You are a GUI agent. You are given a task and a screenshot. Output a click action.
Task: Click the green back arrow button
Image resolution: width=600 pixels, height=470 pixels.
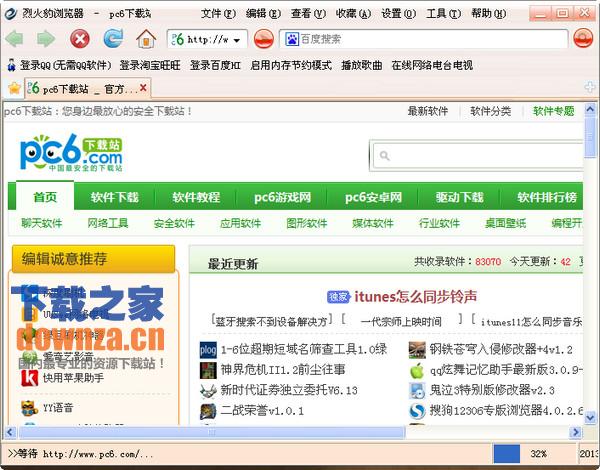coord(15,39)
